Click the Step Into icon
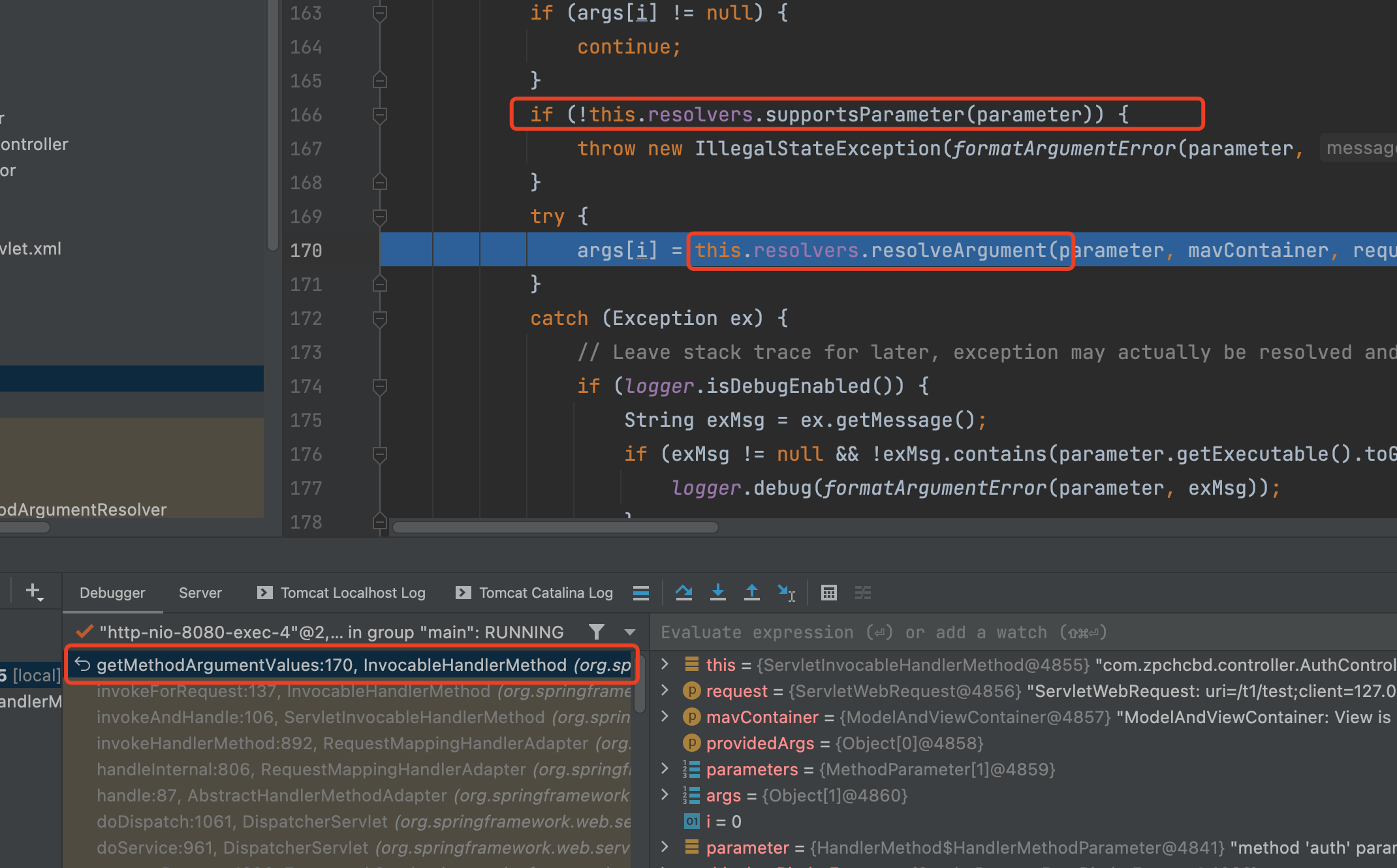This screenshot has height=868, width=1397. point(717,593)
